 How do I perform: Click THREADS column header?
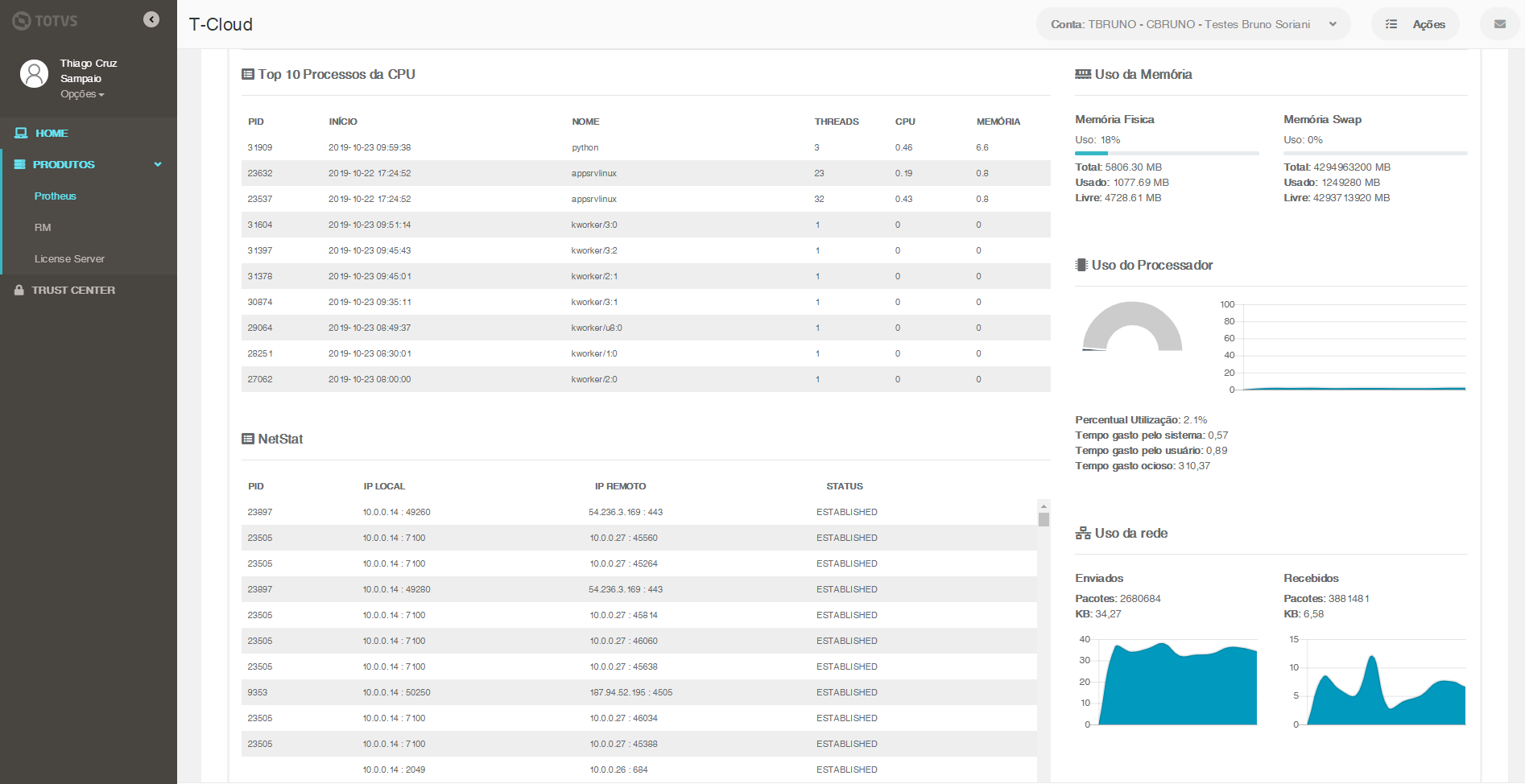[837, 122]
